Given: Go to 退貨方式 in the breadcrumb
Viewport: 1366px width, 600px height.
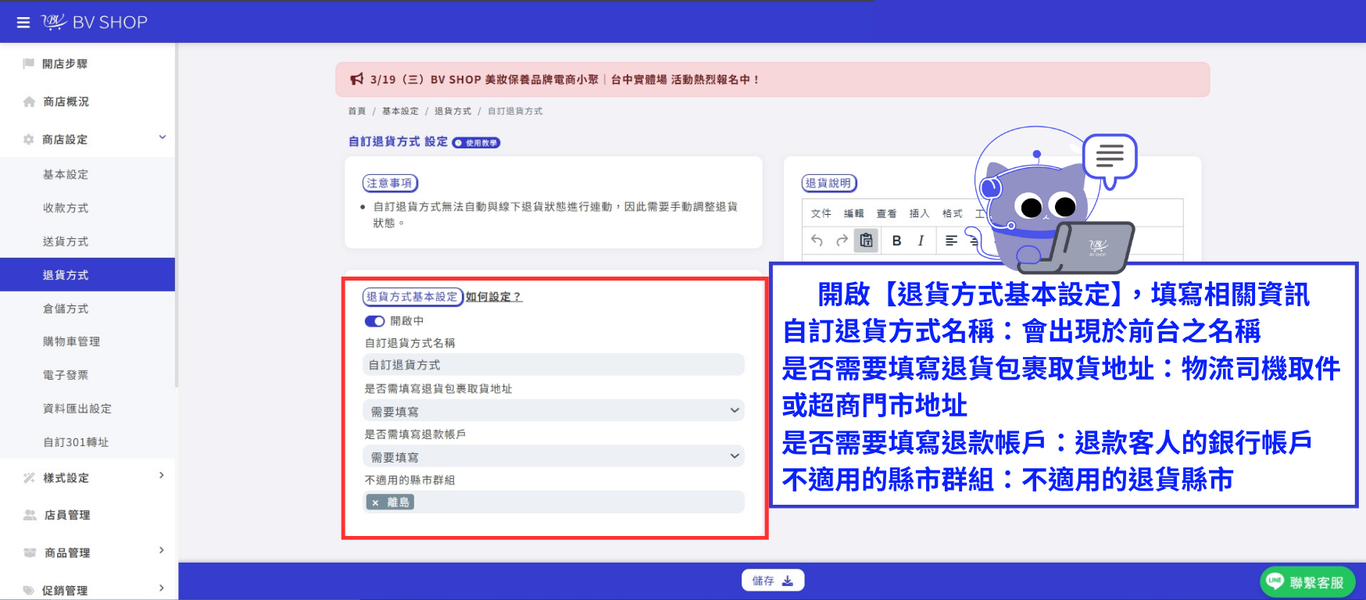Looking at the screenshot, I should (453, 111).
